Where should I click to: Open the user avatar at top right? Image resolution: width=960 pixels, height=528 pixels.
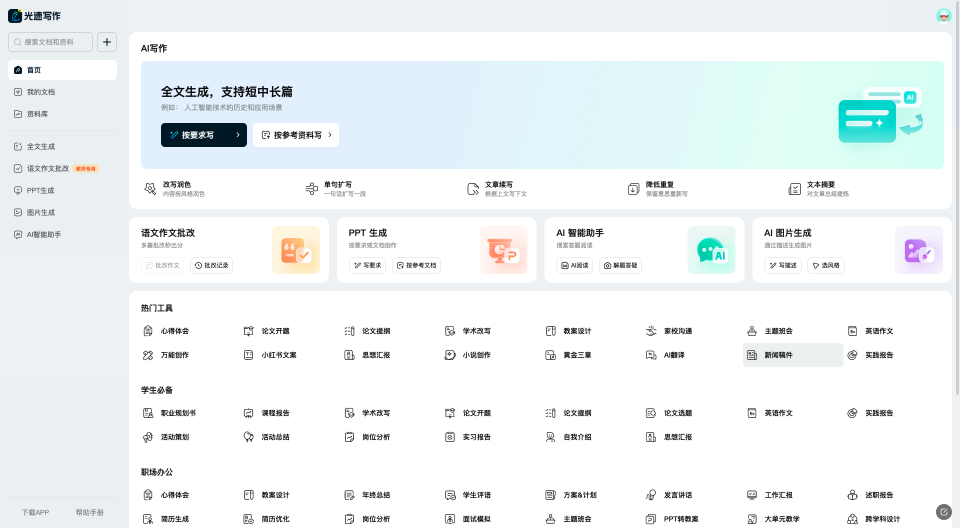(943, 16)
